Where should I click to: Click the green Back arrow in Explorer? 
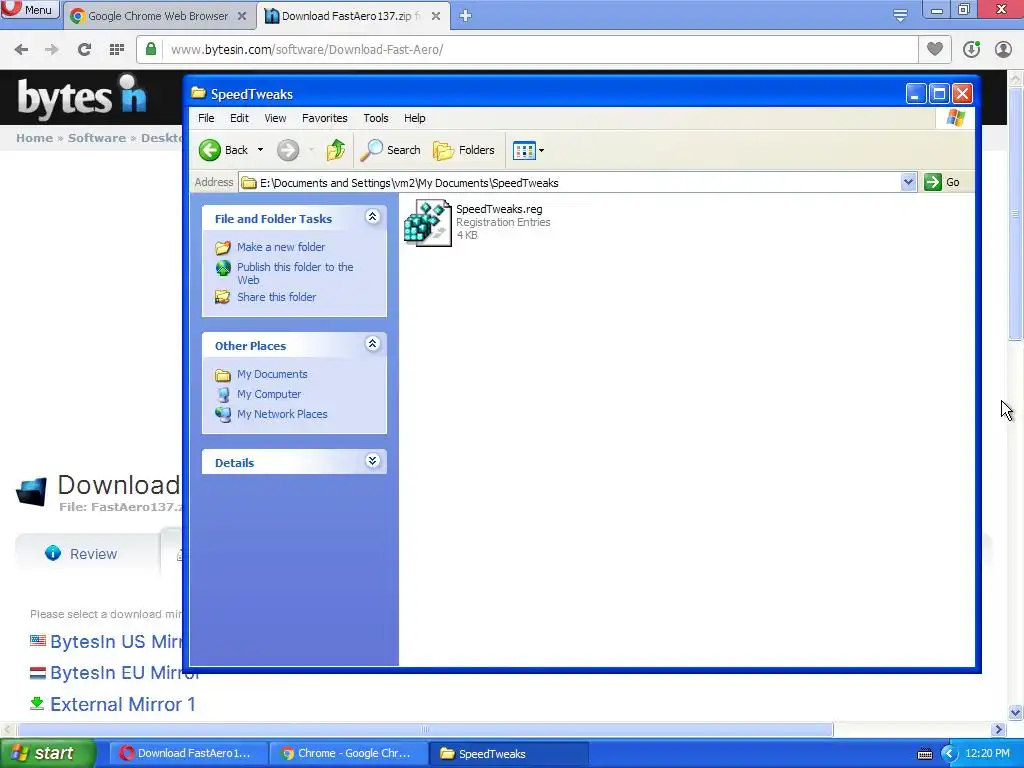pyautogui.click(x=210, y=150)
